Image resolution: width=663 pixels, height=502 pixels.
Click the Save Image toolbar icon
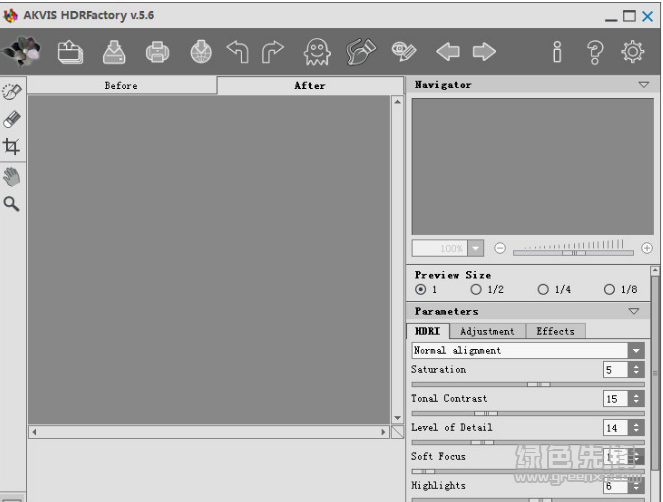click(x=114, y=52)
